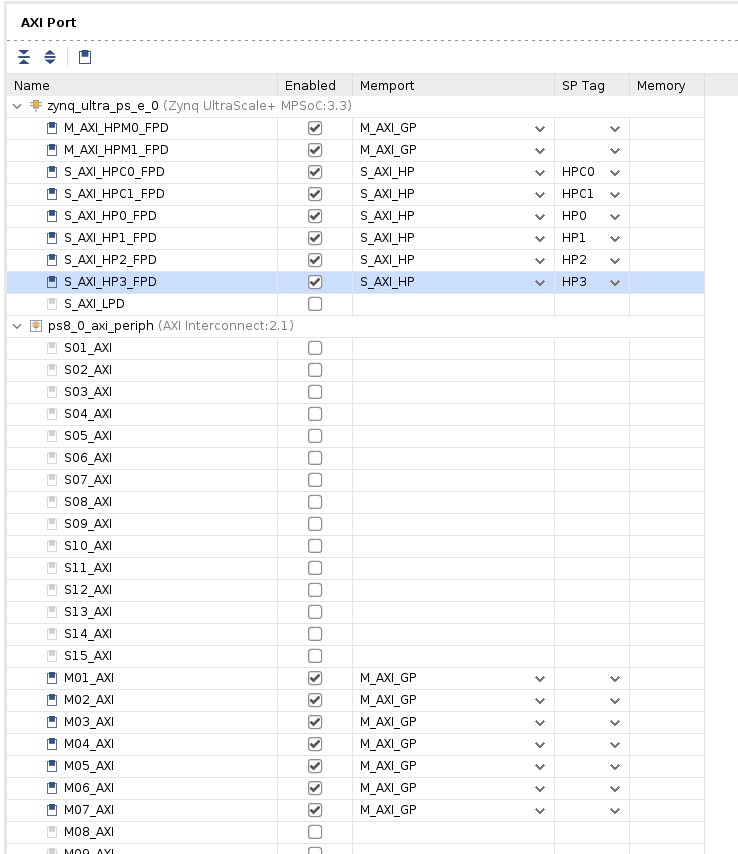
Task: Select the M05_AXI row name
Action: 89,766
